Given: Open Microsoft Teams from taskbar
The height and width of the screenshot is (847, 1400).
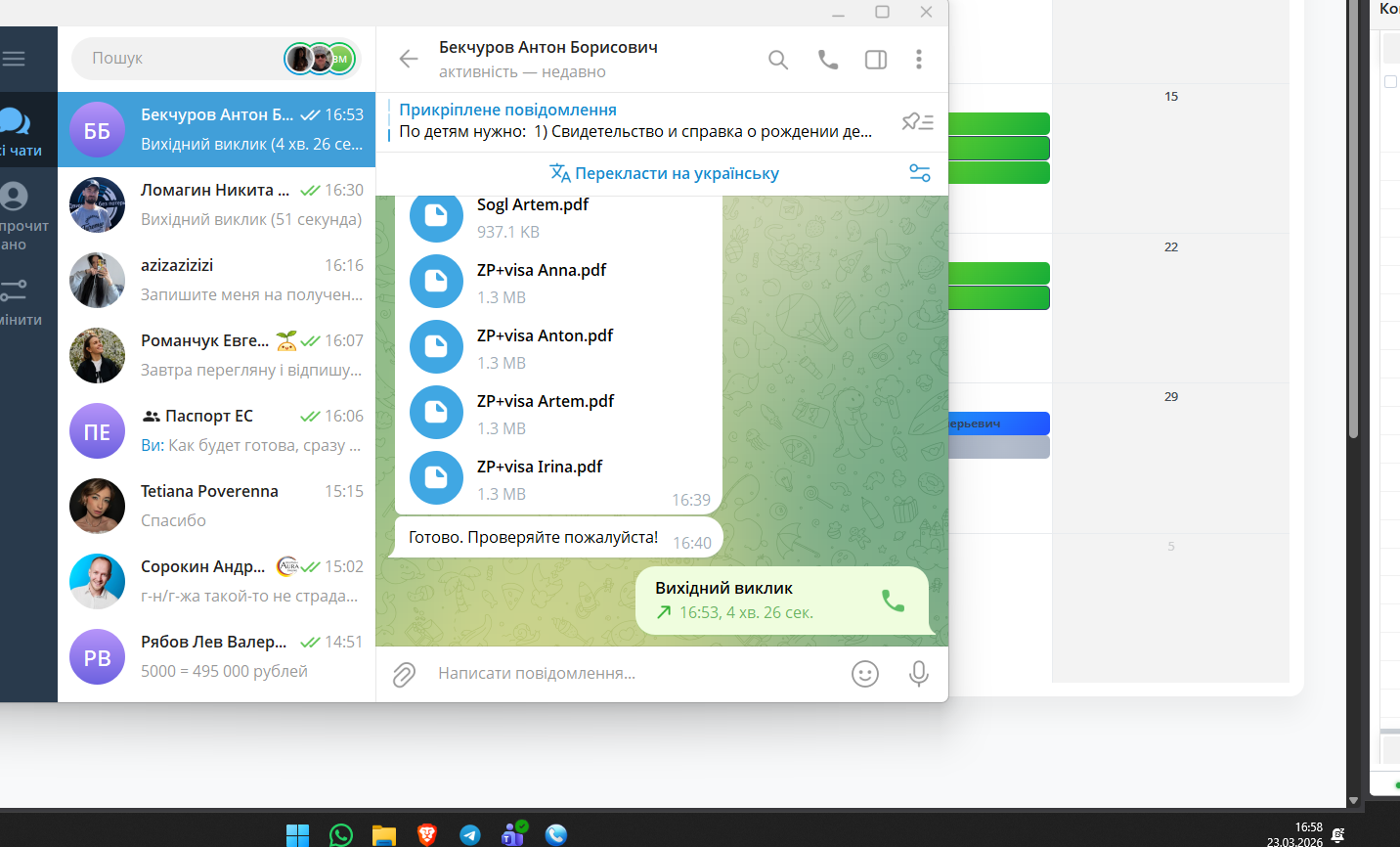Looking at the screenshot, I should pos(513,834).
